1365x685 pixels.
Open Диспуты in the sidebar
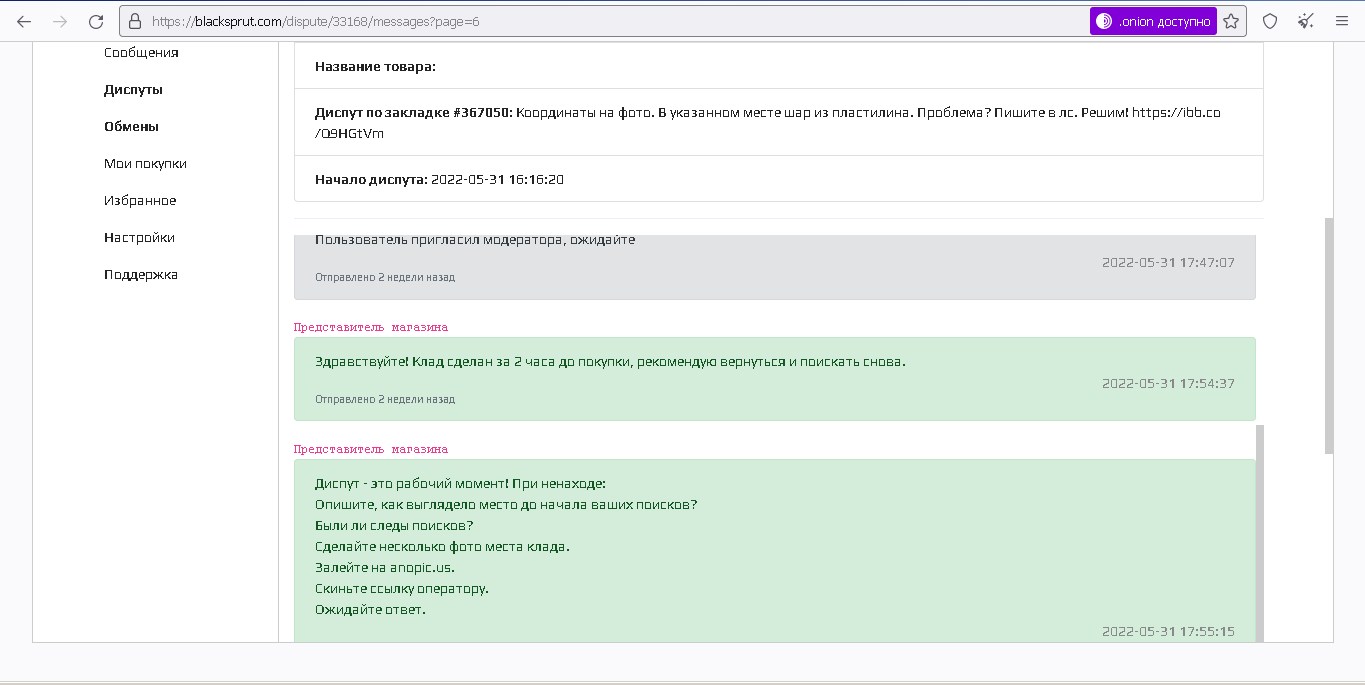133,90
